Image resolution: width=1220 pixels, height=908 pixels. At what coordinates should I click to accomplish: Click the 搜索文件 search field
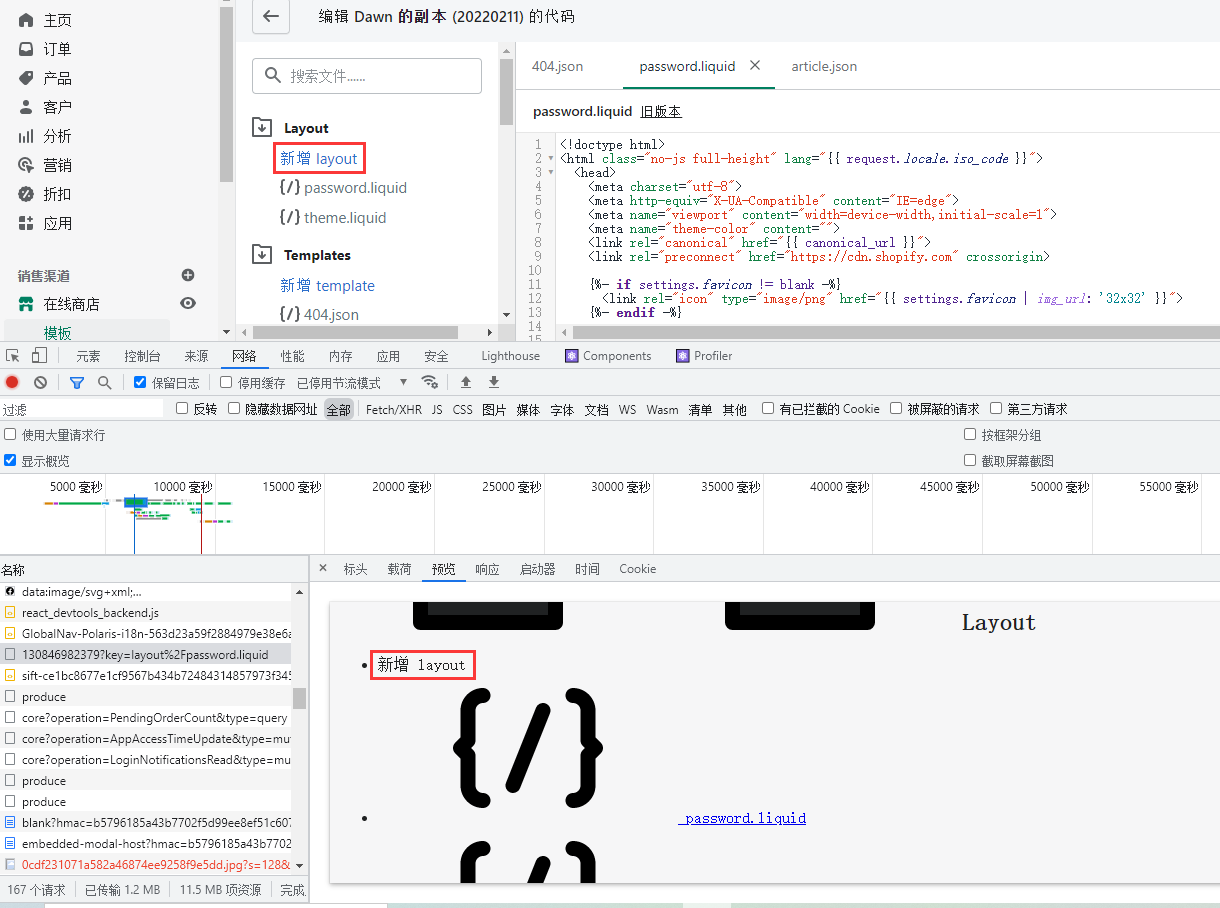(367, 76)
